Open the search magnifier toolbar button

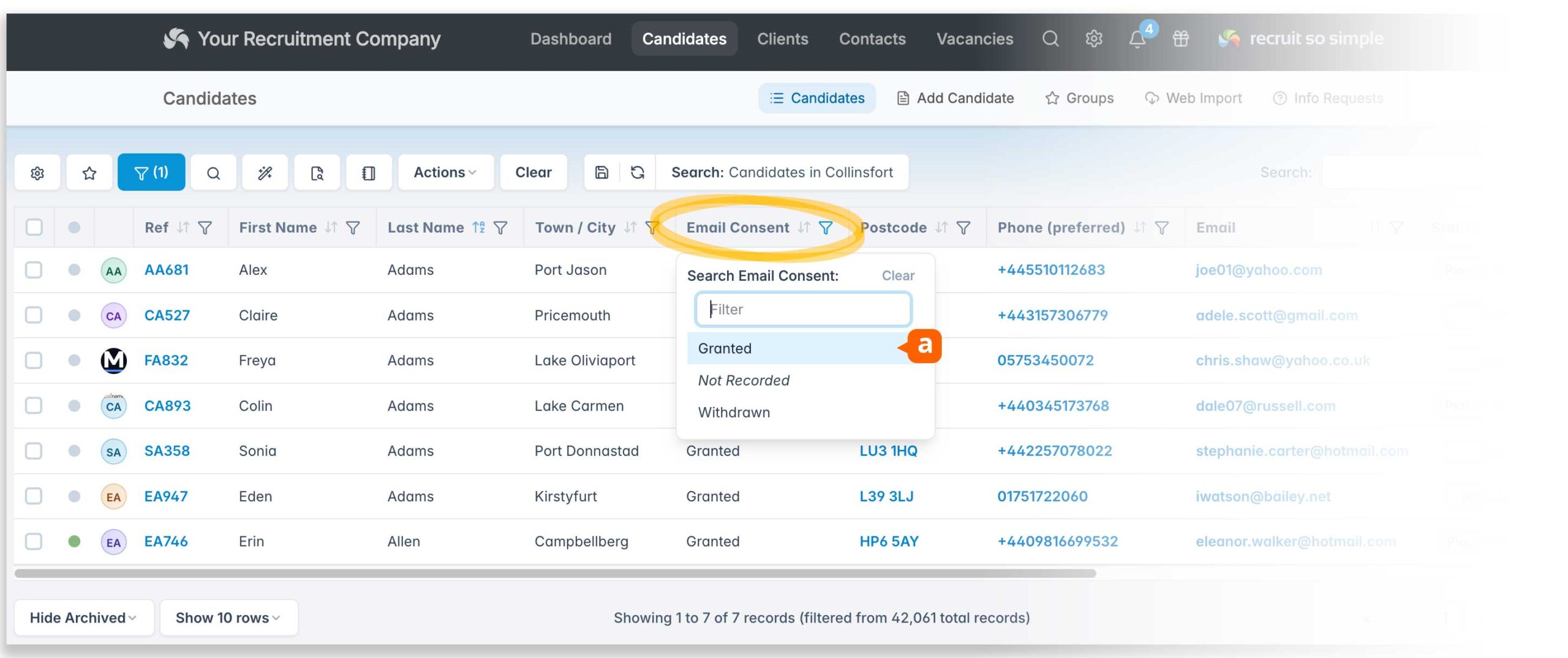click(x=213, y=173)
